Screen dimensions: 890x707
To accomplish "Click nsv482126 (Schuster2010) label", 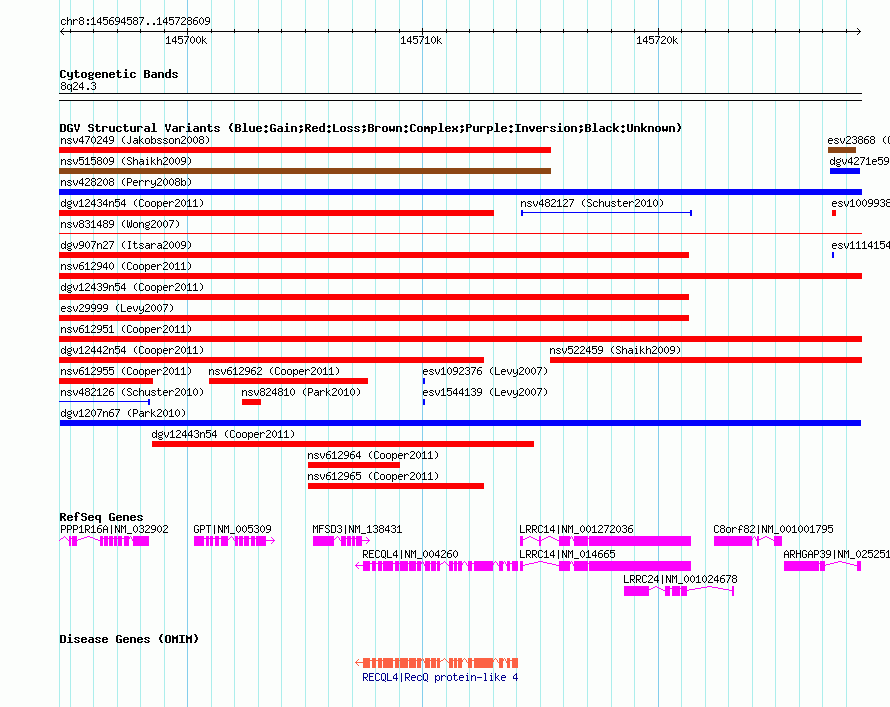I will tap(132, 392).
